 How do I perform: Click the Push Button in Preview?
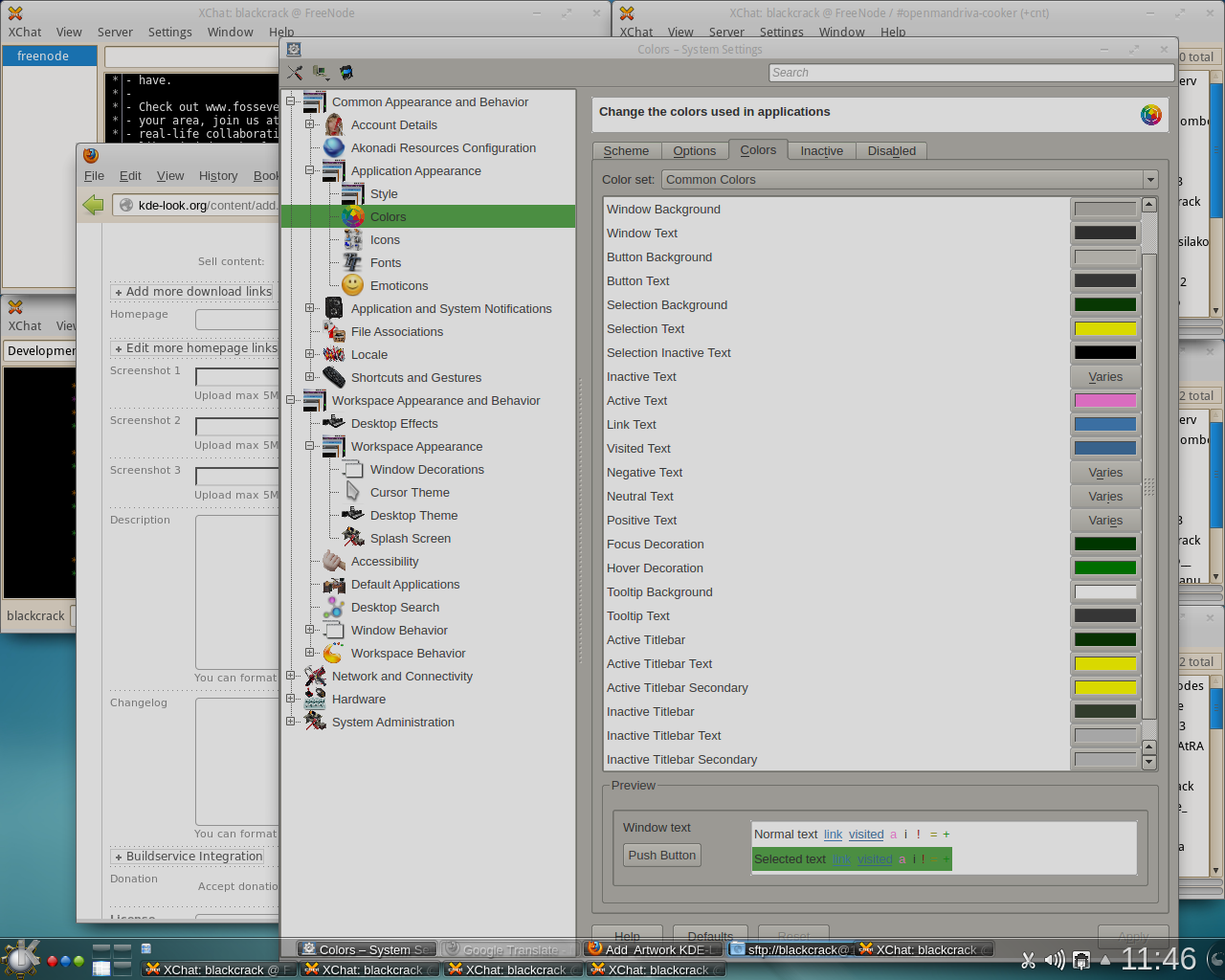pyautogui.click(x=662, y=856)
